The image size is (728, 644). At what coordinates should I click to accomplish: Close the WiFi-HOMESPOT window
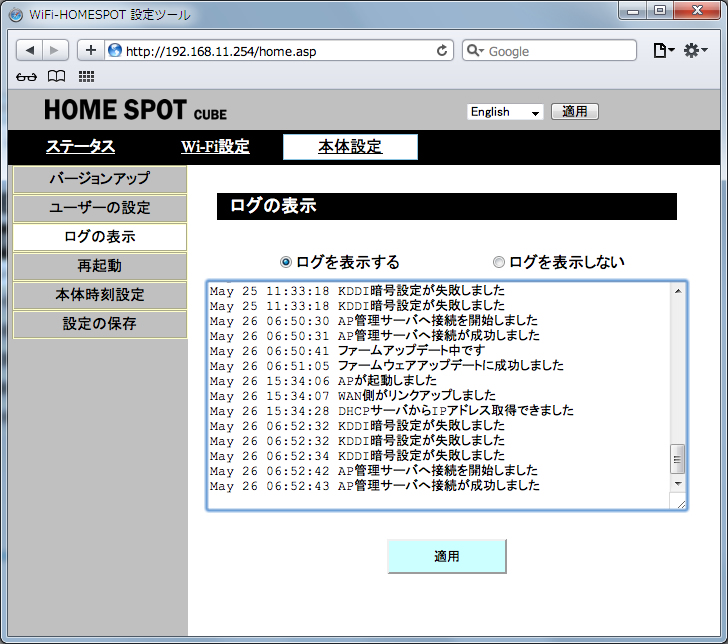[x=697, y=11]
